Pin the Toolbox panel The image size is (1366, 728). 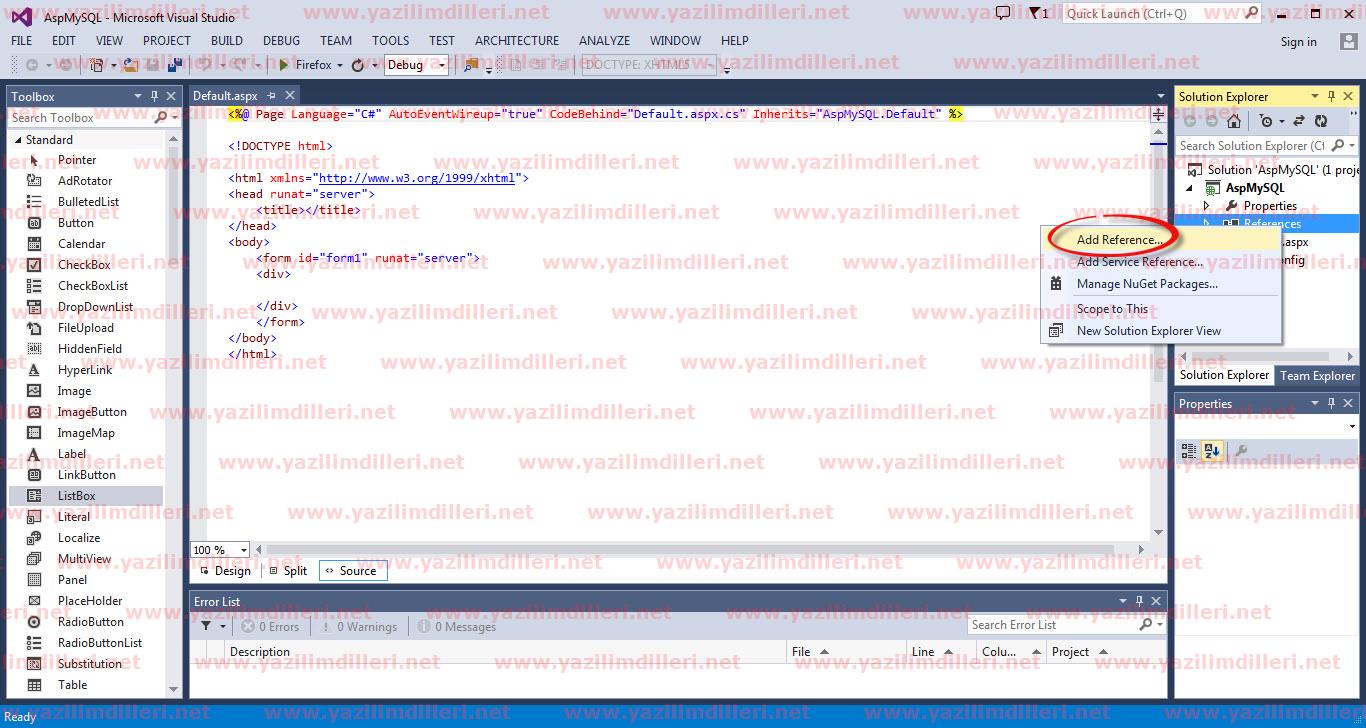click(155, 96)
